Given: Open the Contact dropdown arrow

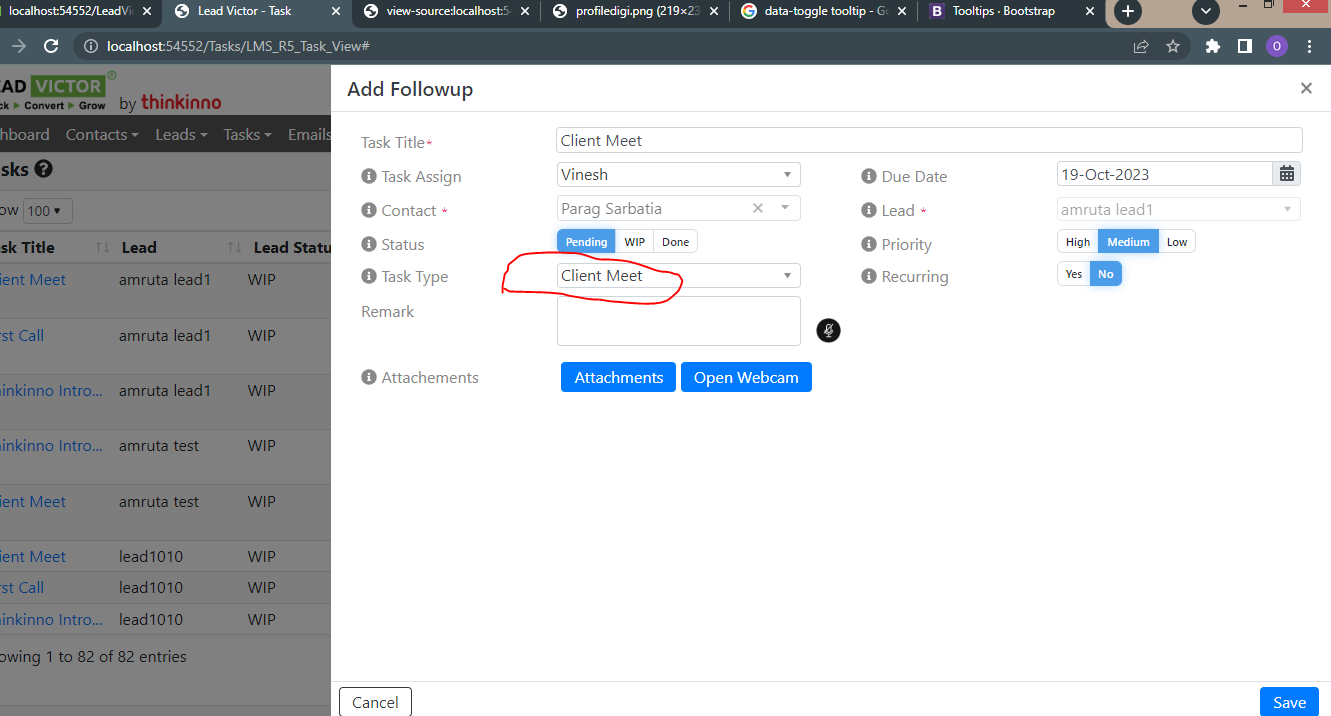Looking at the screenshot, I should tap(785, 208).
